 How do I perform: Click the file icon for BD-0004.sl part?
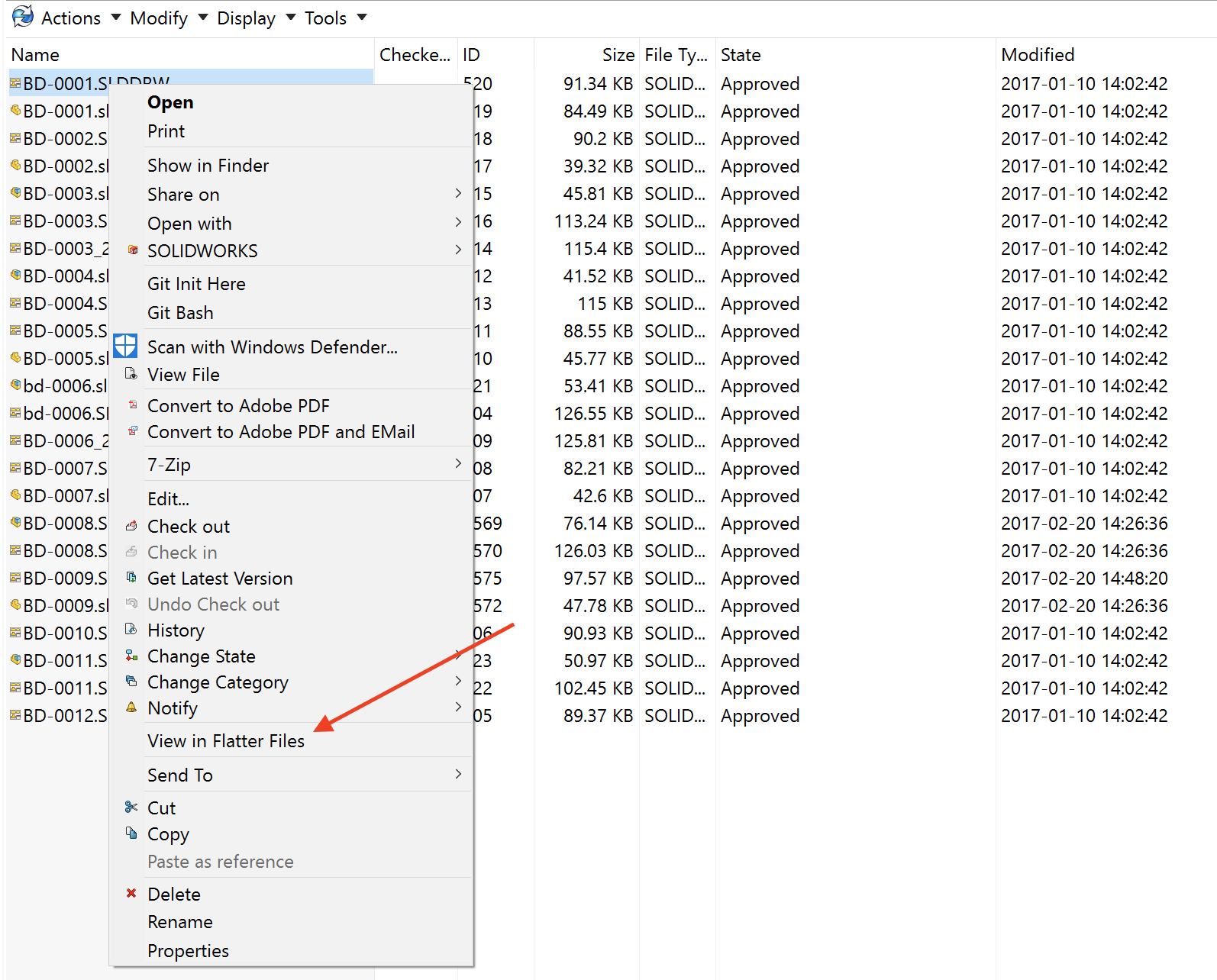15,275
